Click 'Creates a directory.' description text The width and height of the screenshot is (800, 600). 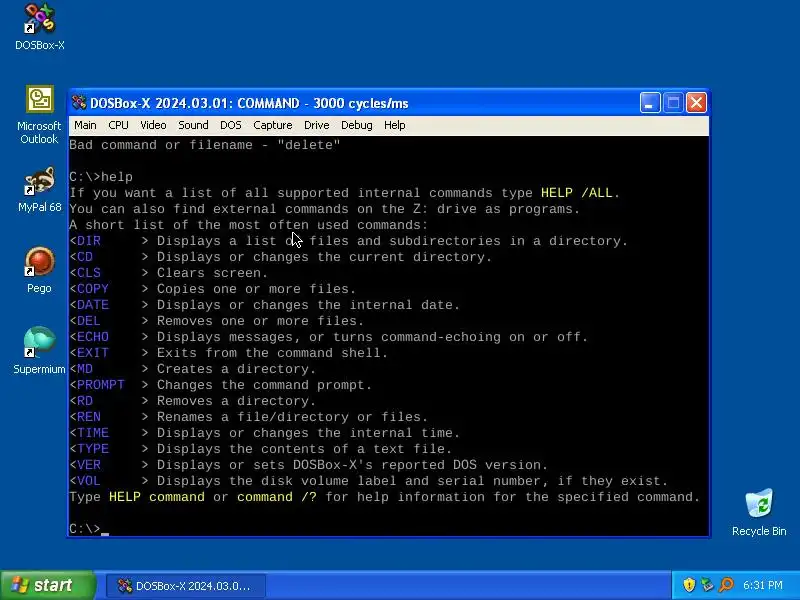tap(236, 369)
